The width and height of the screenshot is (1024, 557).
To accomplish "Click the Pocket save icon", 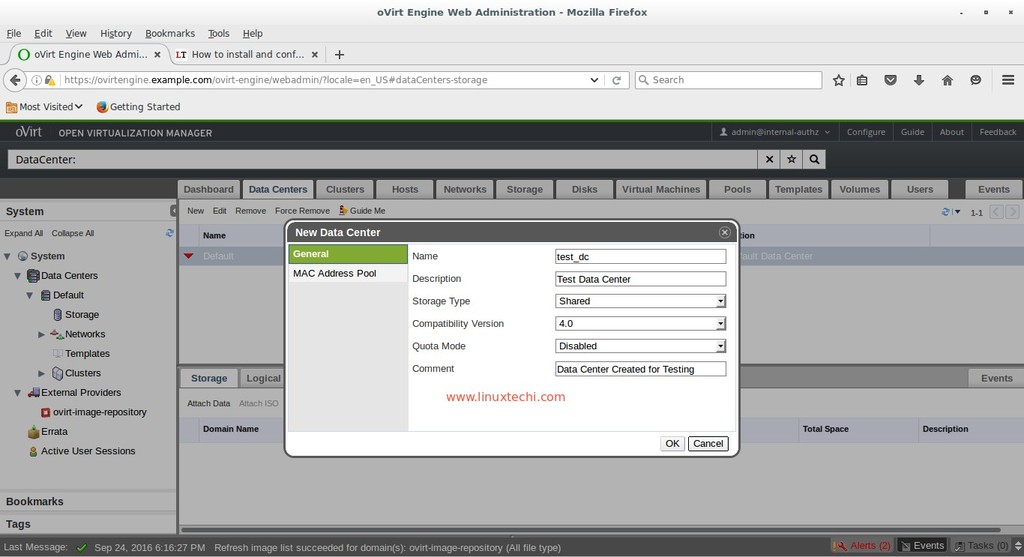I will pyautogui.click(x=890, y=80).
